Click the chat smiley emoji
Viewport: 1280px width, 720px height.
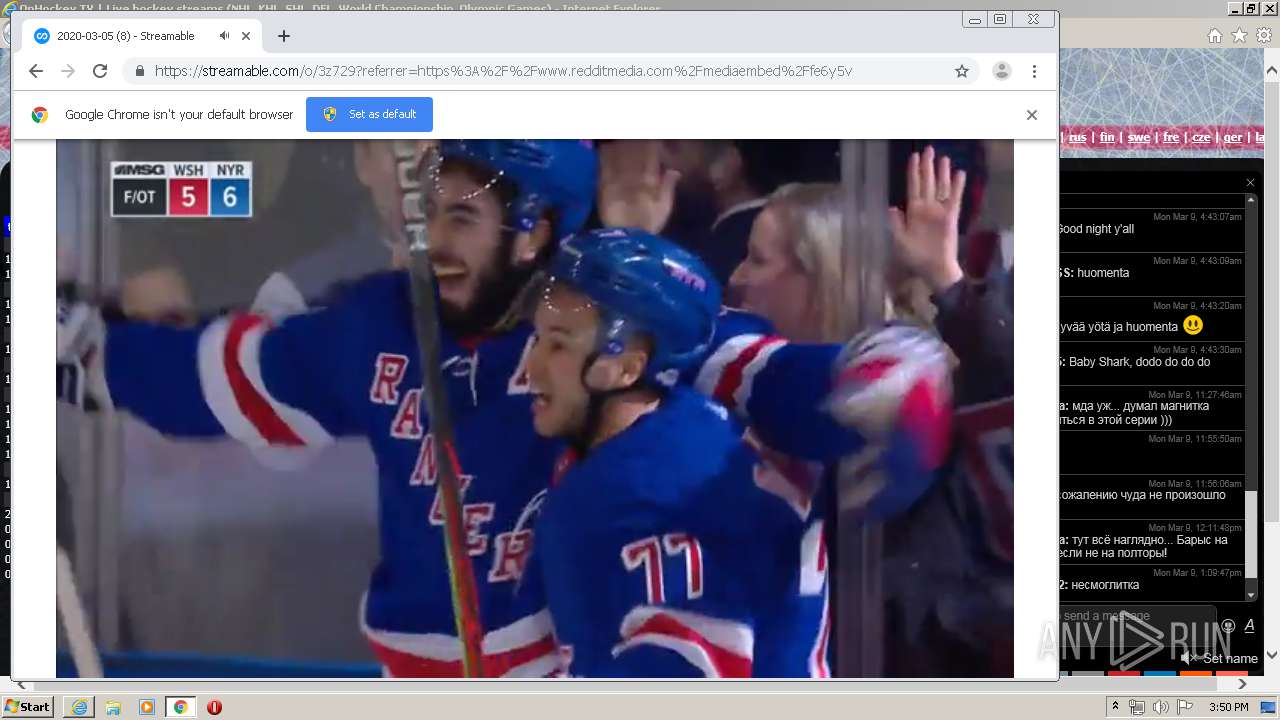(x=1193, y=325)
